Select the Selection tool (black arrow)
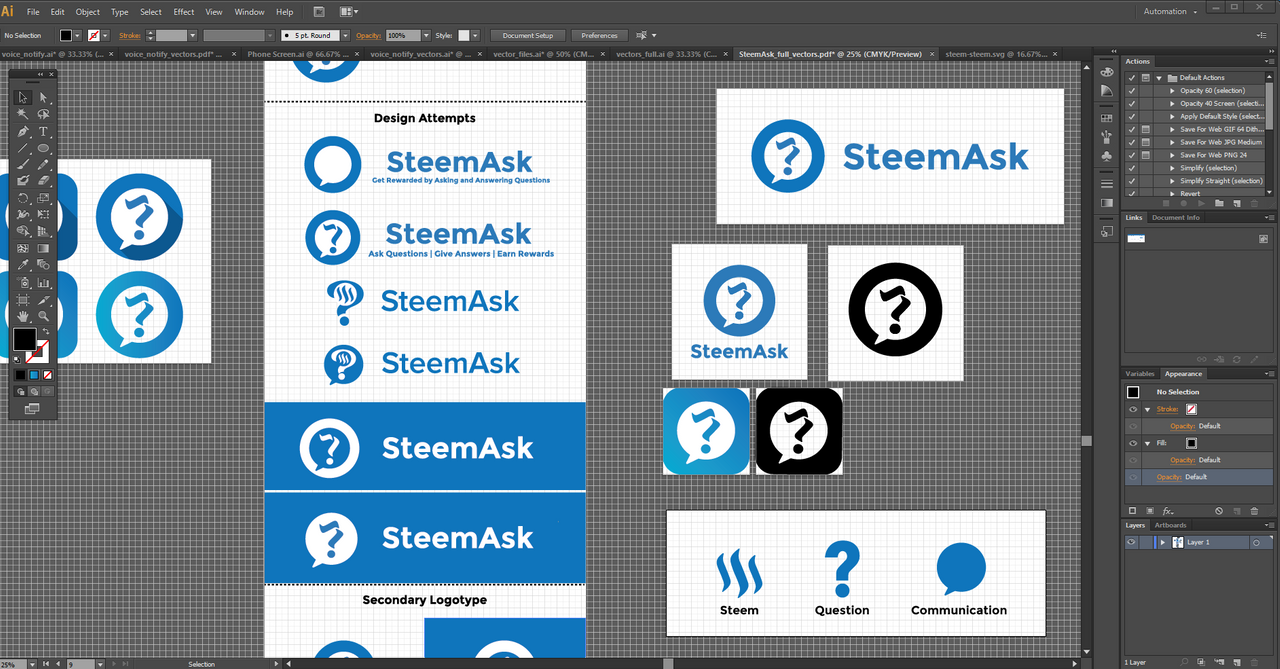Image resolution: width=1280 pixels, height=669 pixels. (x=21, y=97)
